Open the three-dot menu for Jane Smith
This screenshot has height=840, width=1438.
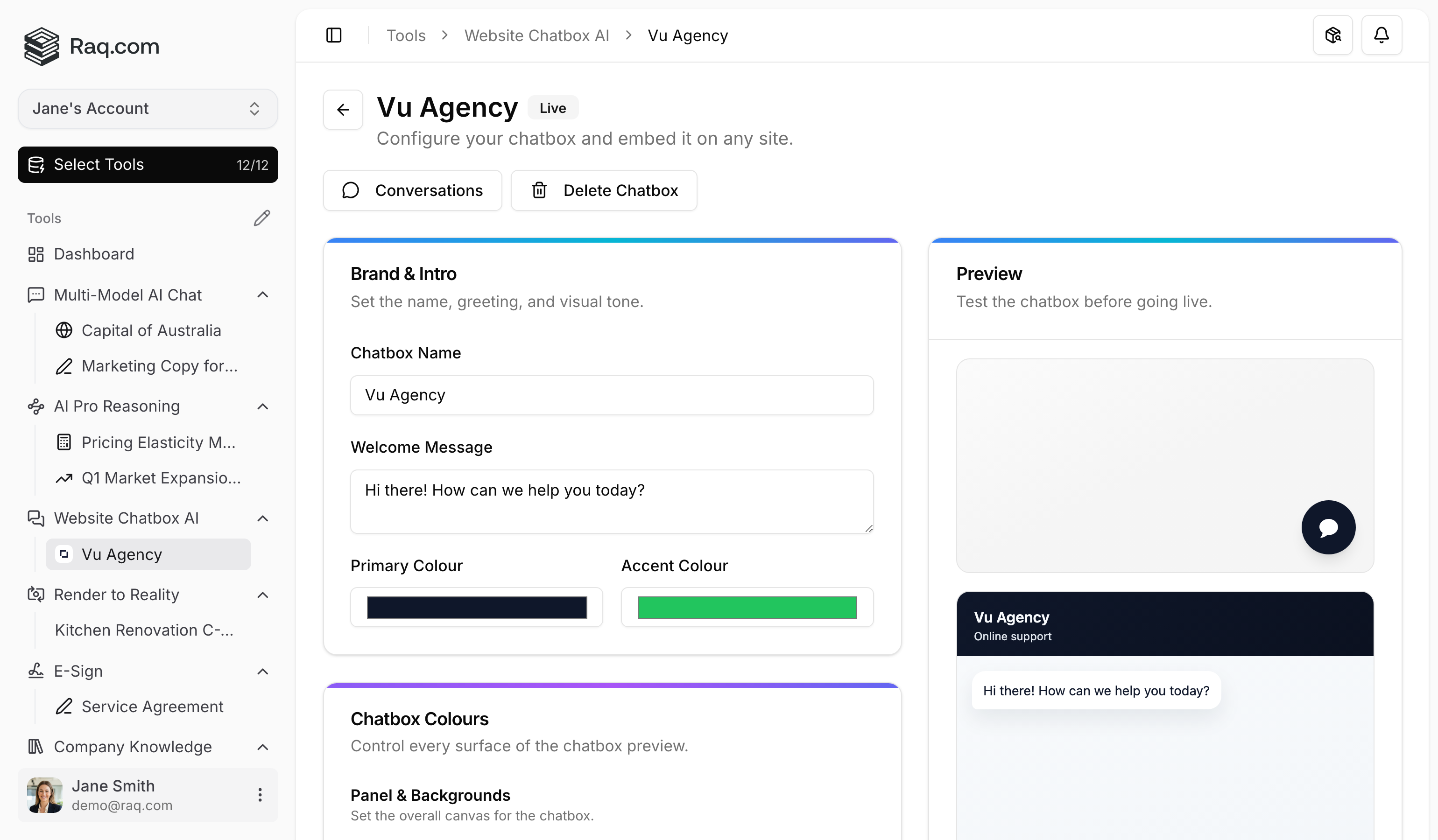261,794
